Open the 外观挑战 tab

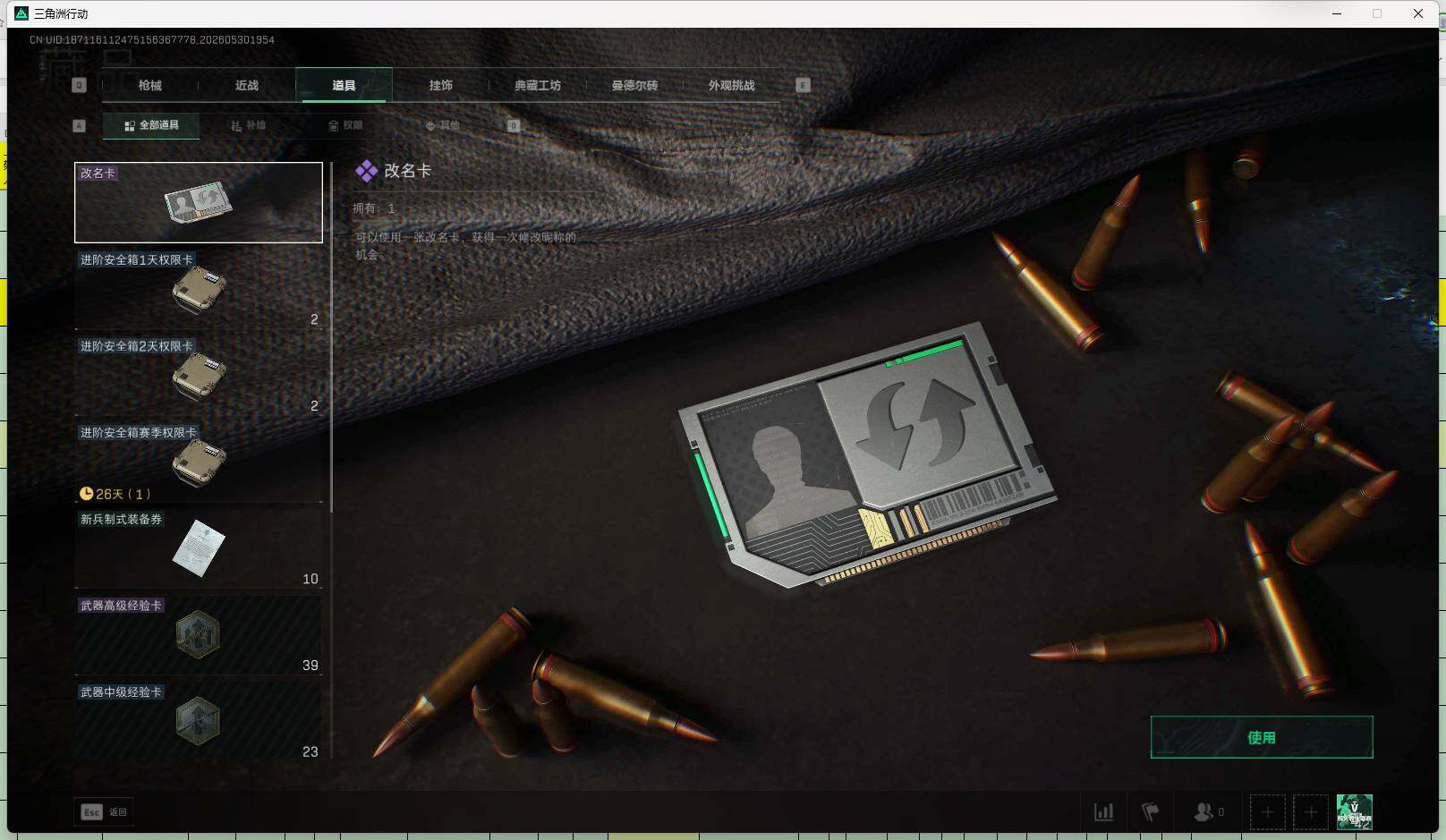pos(732,85)
